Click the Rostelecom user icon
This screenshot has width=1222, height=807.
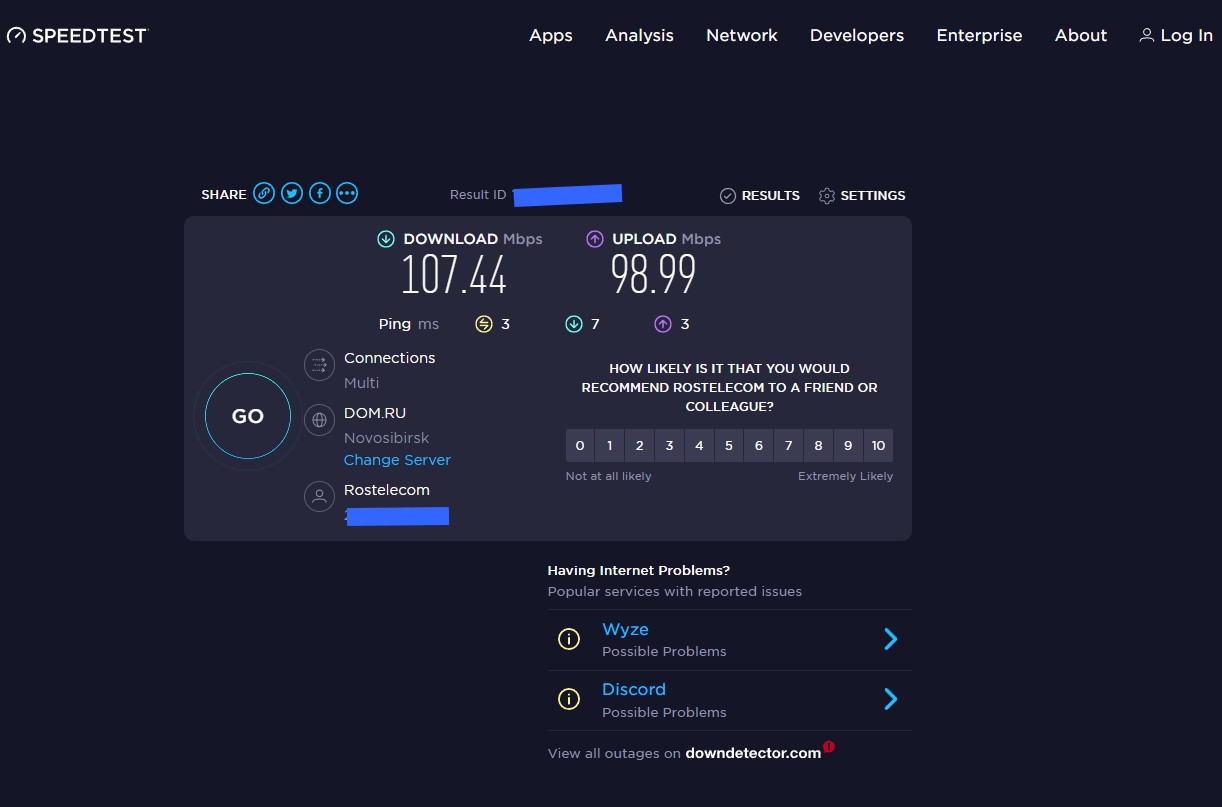point(320,497)
